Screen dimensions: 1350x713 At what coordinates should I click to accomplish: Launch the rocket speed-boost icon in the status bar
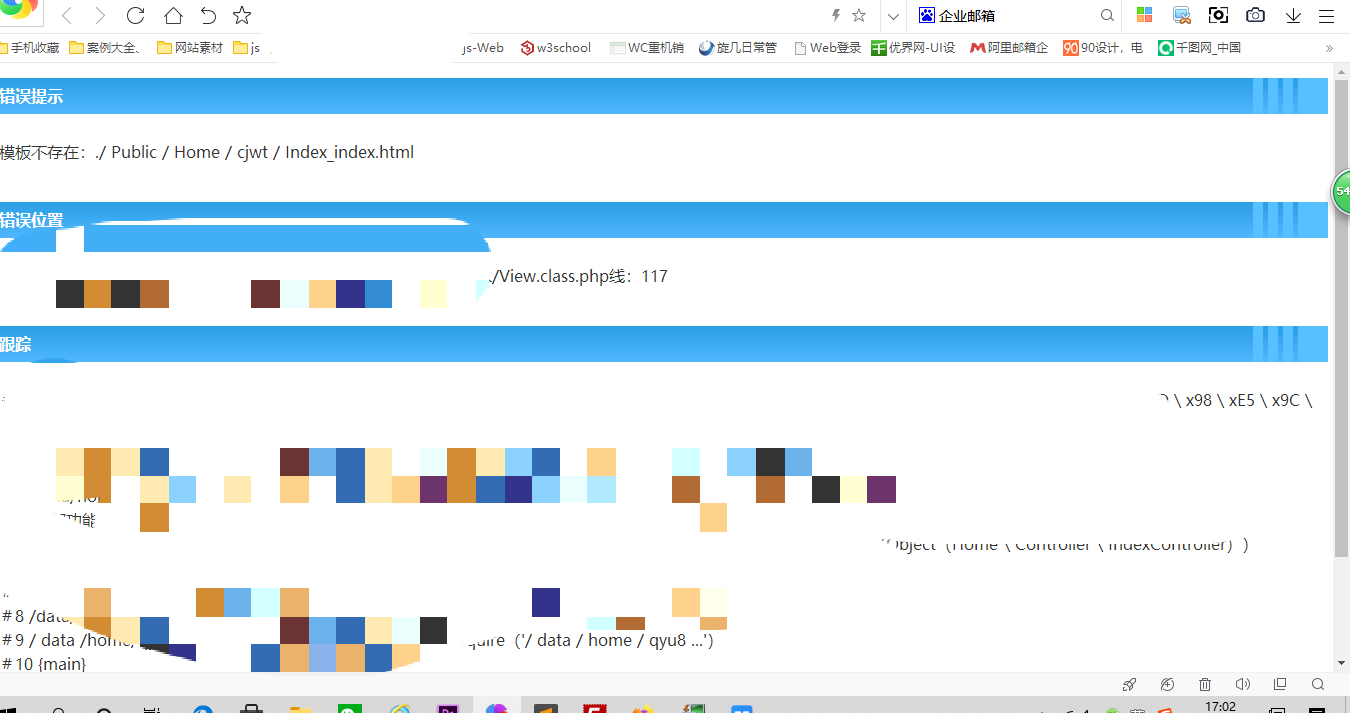1129,684
